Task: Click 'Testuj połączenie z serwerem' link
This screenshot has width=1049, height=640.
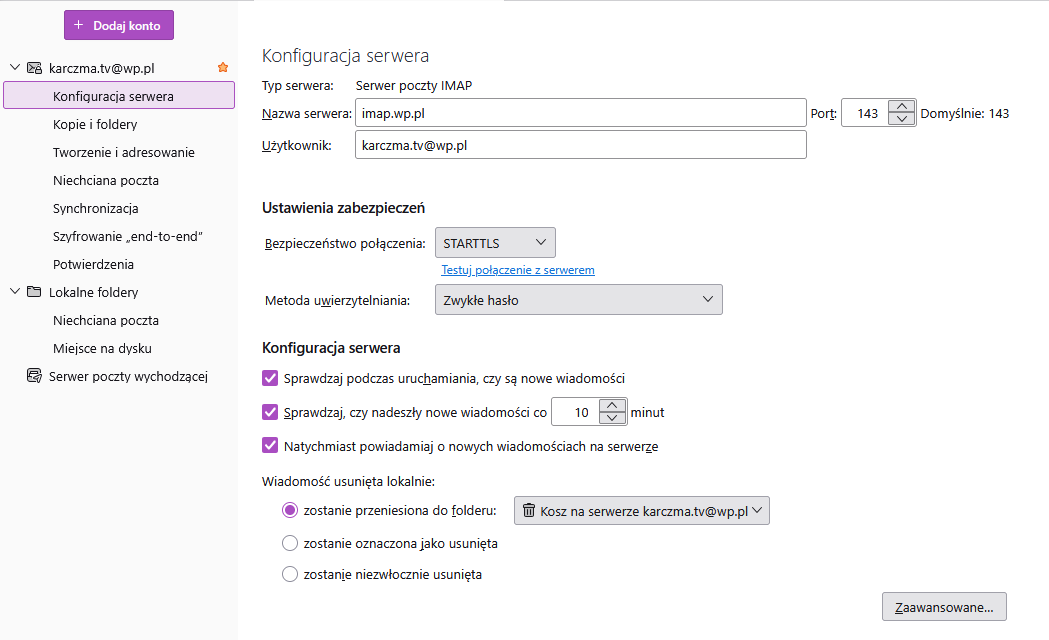Action: (x=518, y=270)
